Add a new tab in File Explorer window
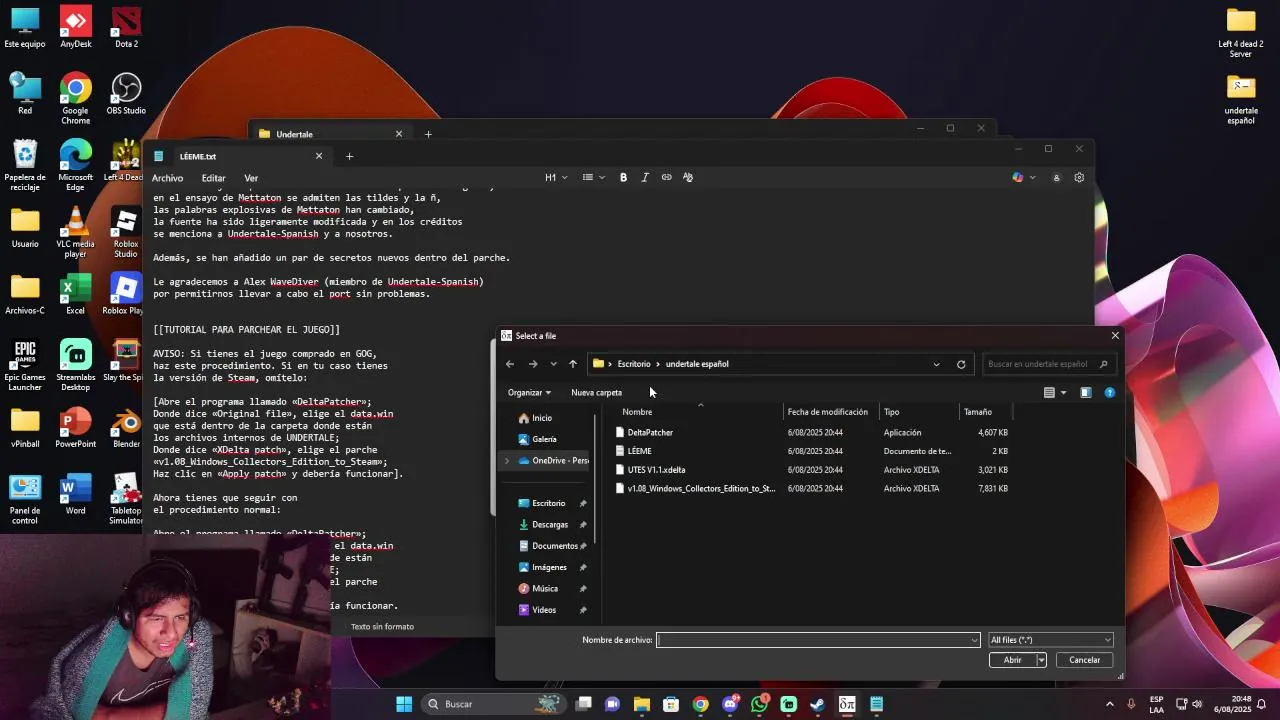Screen dimensions: 1280x720 click(428, 134)
